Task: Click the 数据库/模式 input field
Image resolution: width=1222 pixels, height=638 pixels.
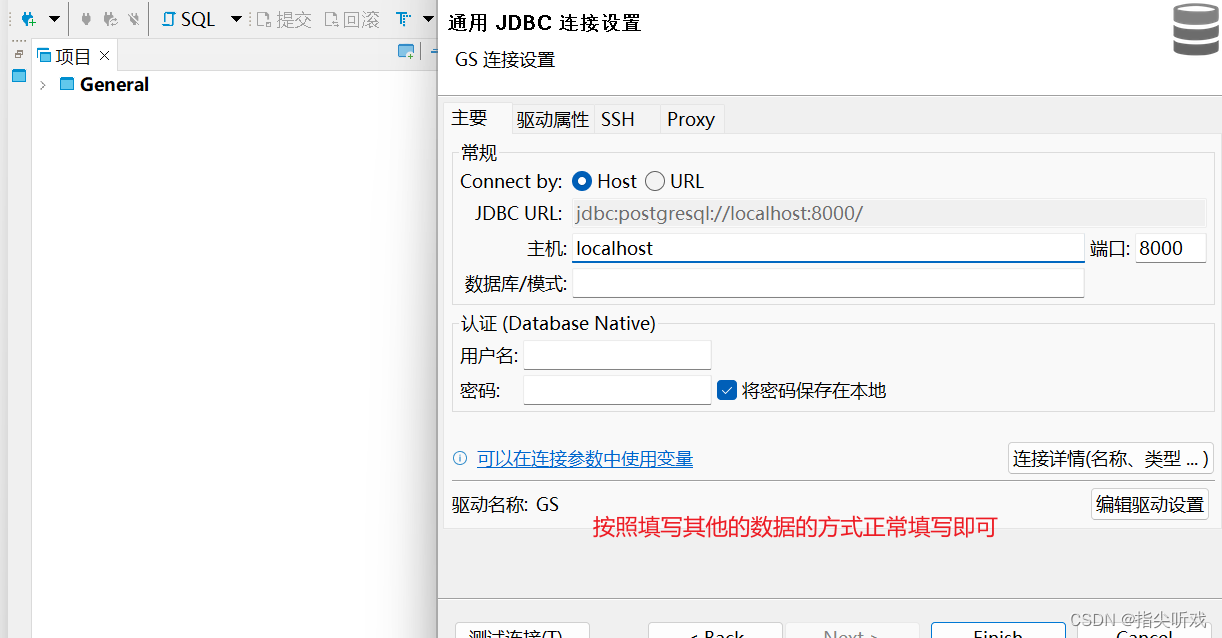Action: click(x=828, y=283)
